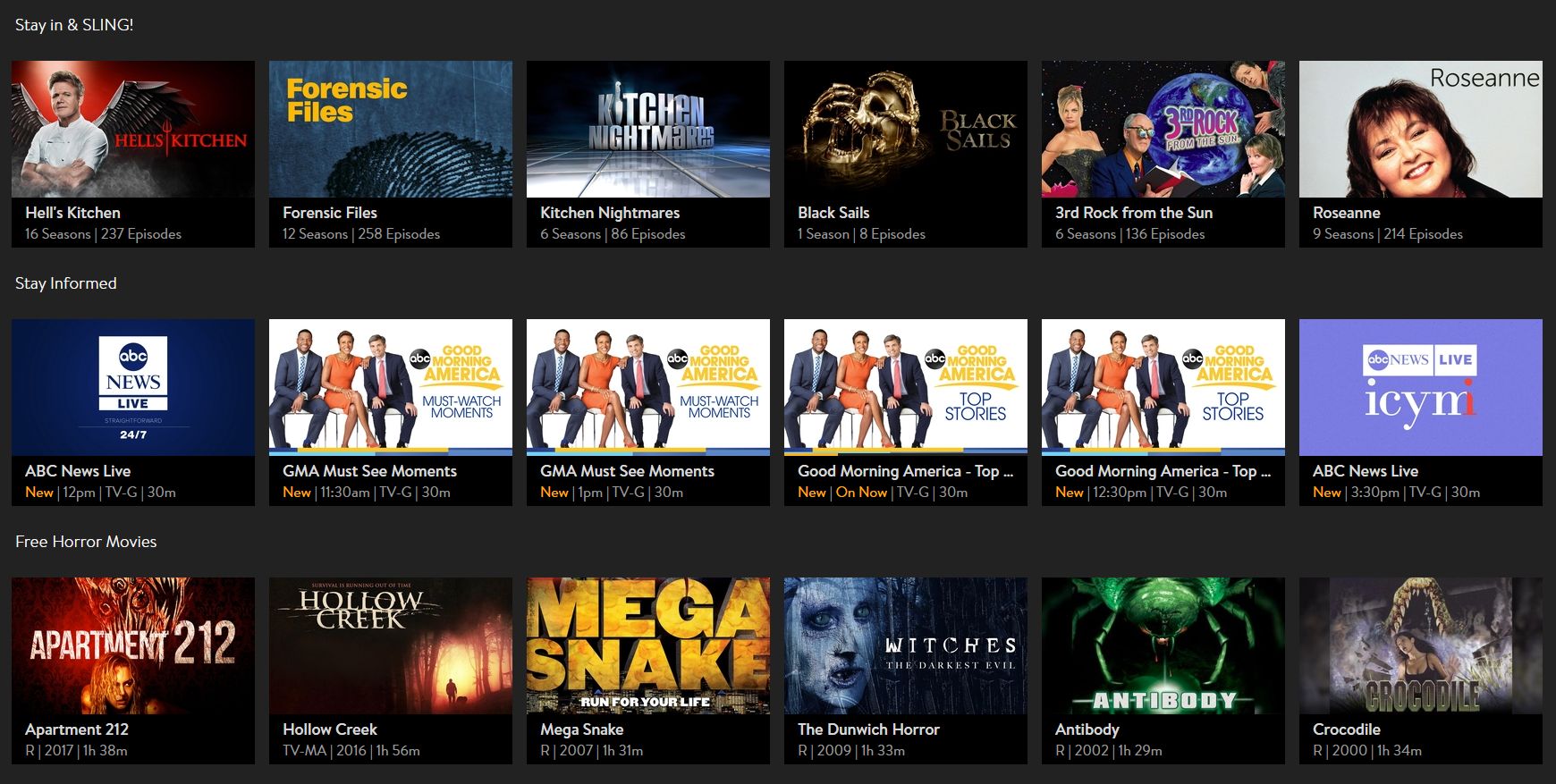1556x784 pixels.
Task: Open the Forensic Files fingerprint thumbnail
Action: click(x=391, y=129)
